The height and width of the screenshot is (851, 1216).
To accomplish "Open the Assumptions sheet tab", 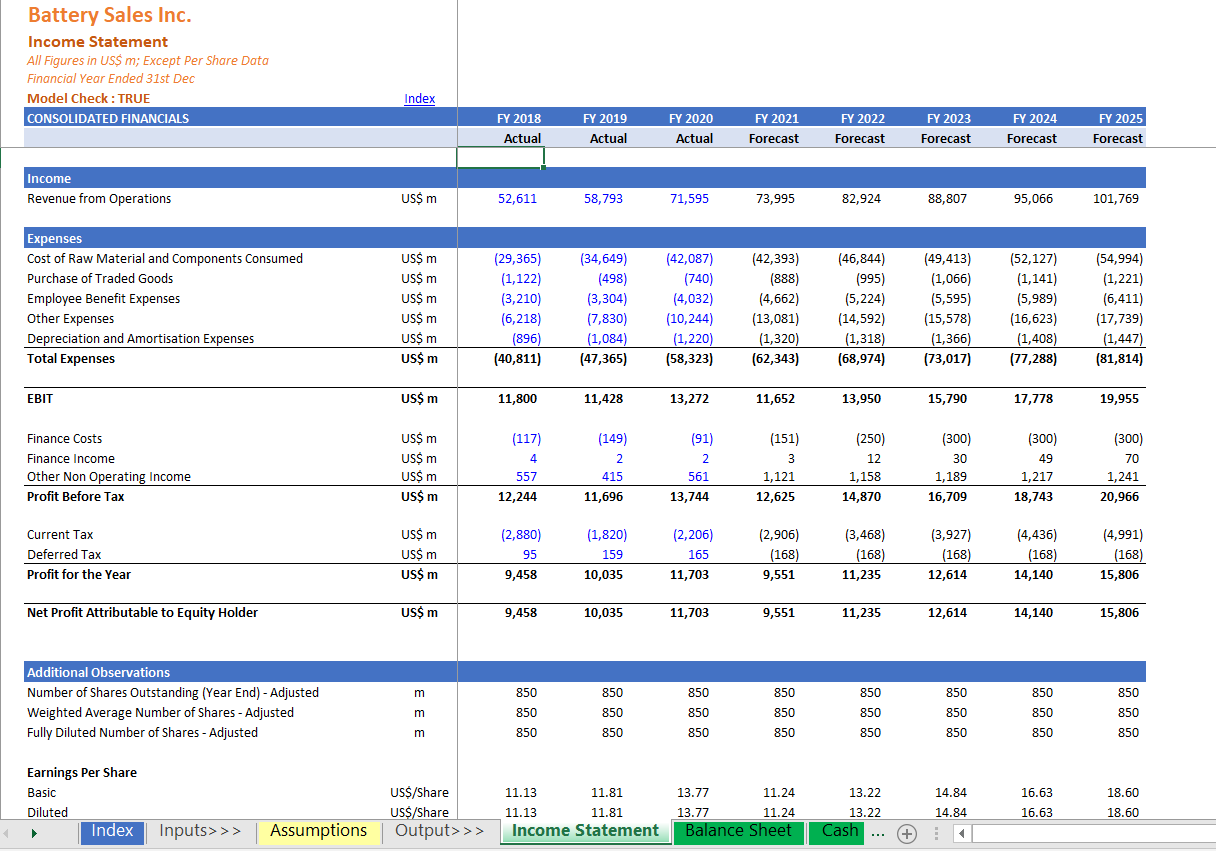I will click(x=319, y=831).
